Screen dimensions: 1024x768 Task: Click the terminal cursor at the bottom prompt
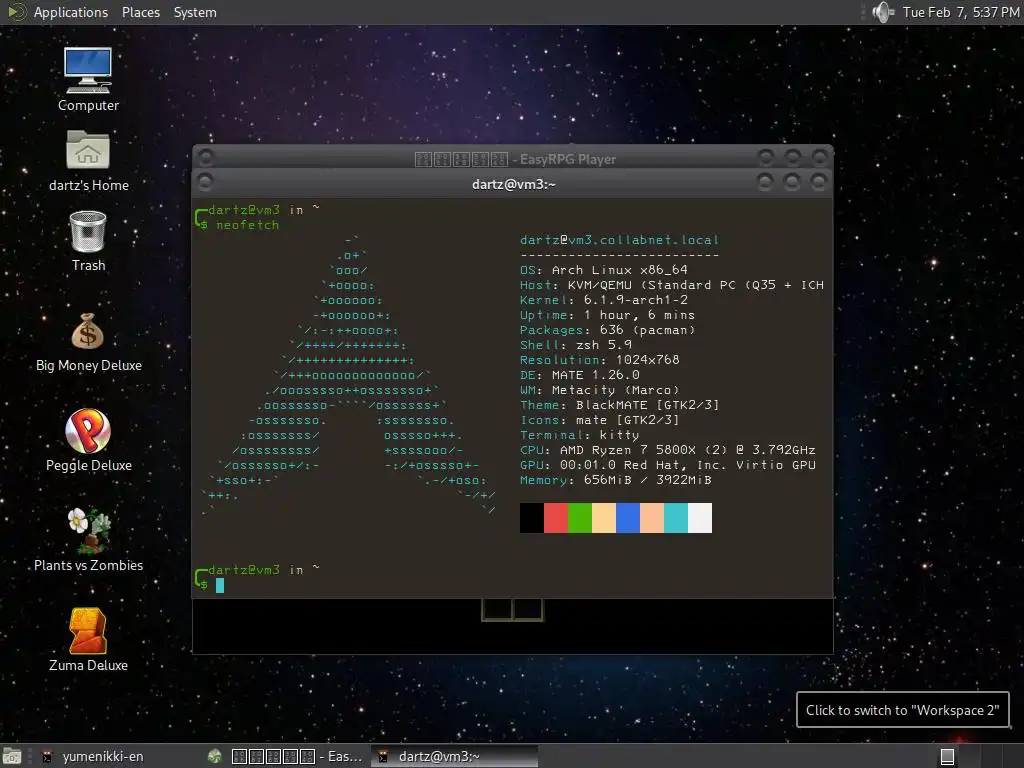[220, 585]
